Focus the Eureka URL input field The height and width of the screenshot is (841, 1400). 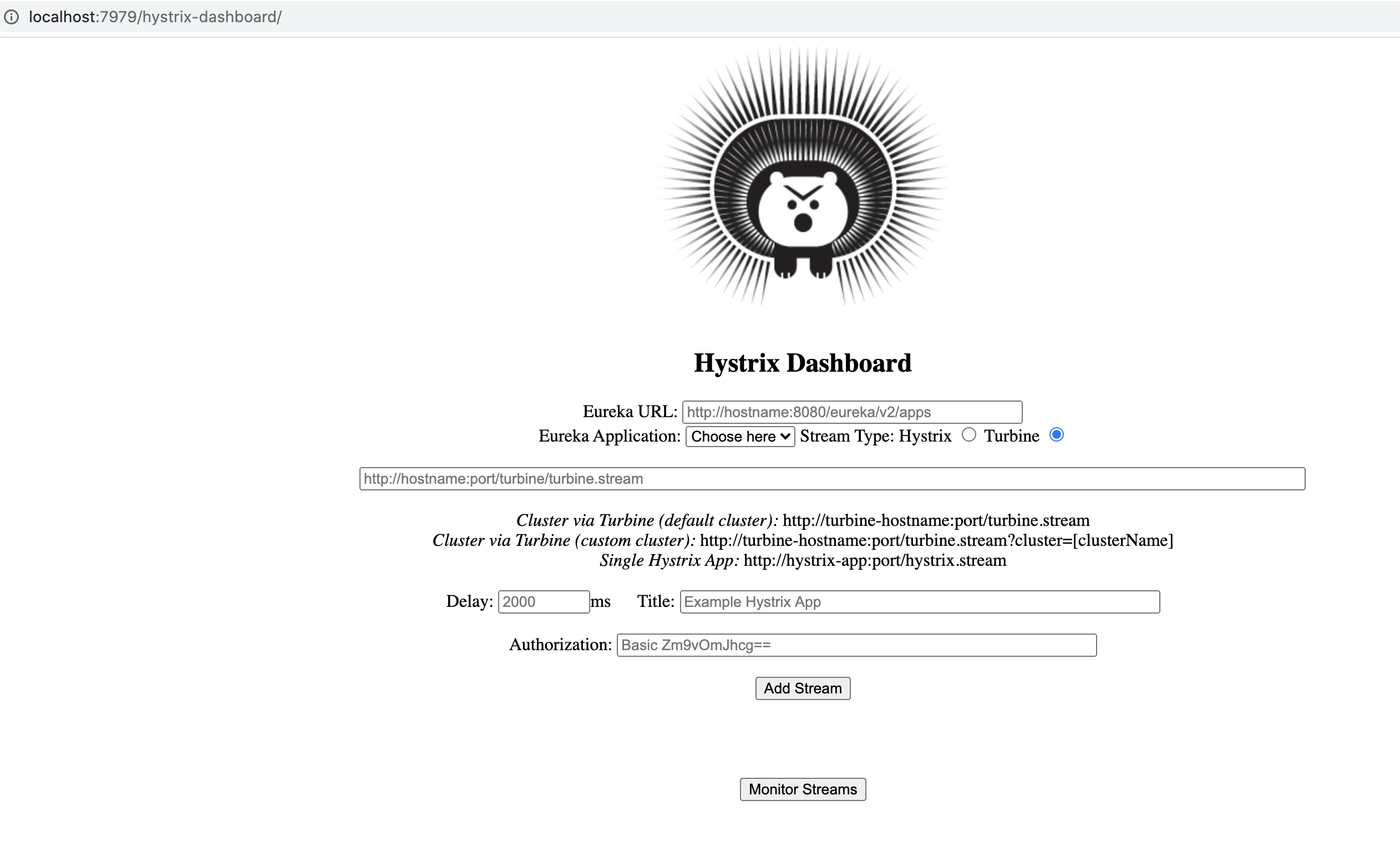click(851, 412)
